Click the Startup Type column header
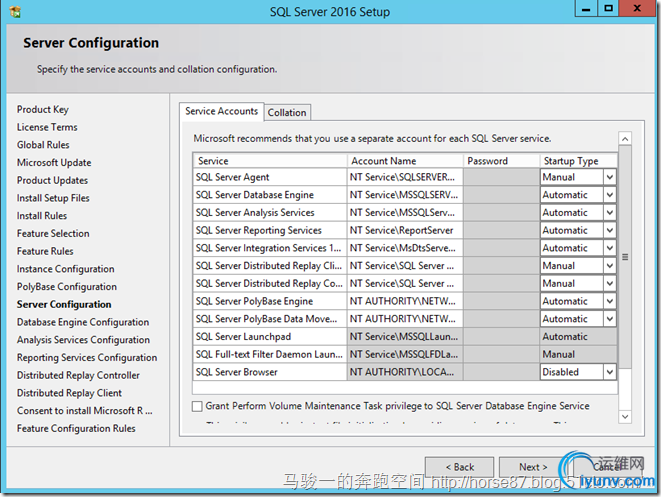This screenshot has height=497, width=661. pos(578,161)
